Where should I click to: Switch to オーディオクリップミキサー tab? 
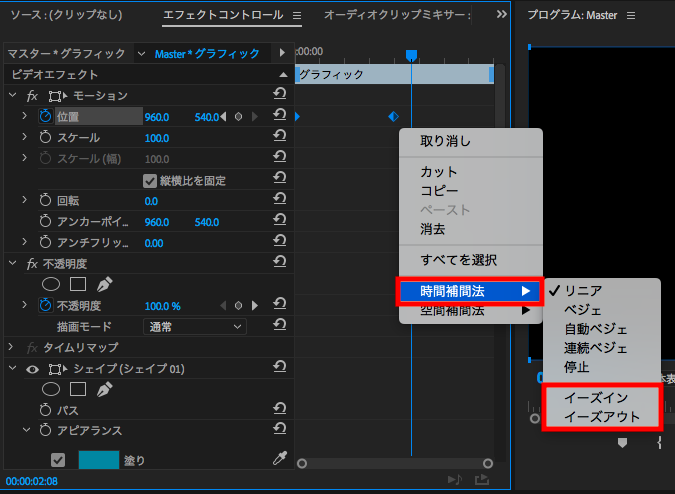(397, 15)
